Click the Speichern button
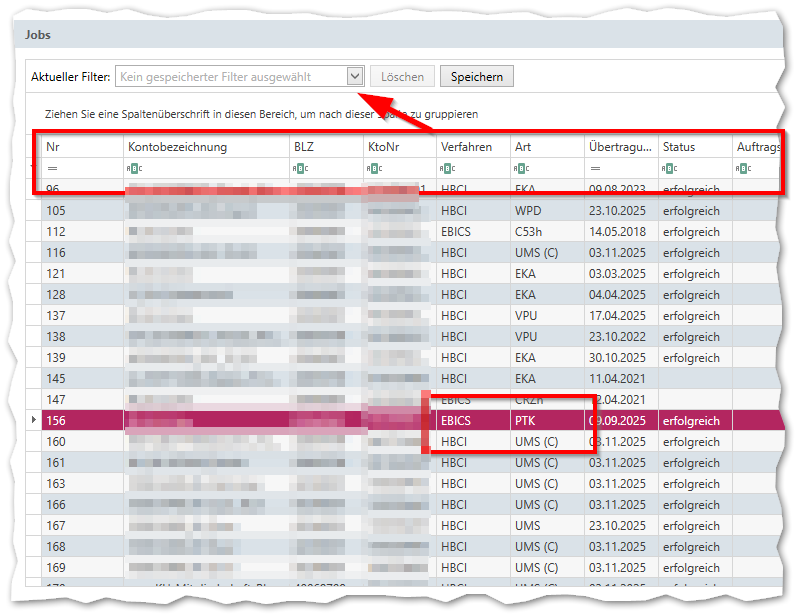797x616 pixels. tap(478, 76)
